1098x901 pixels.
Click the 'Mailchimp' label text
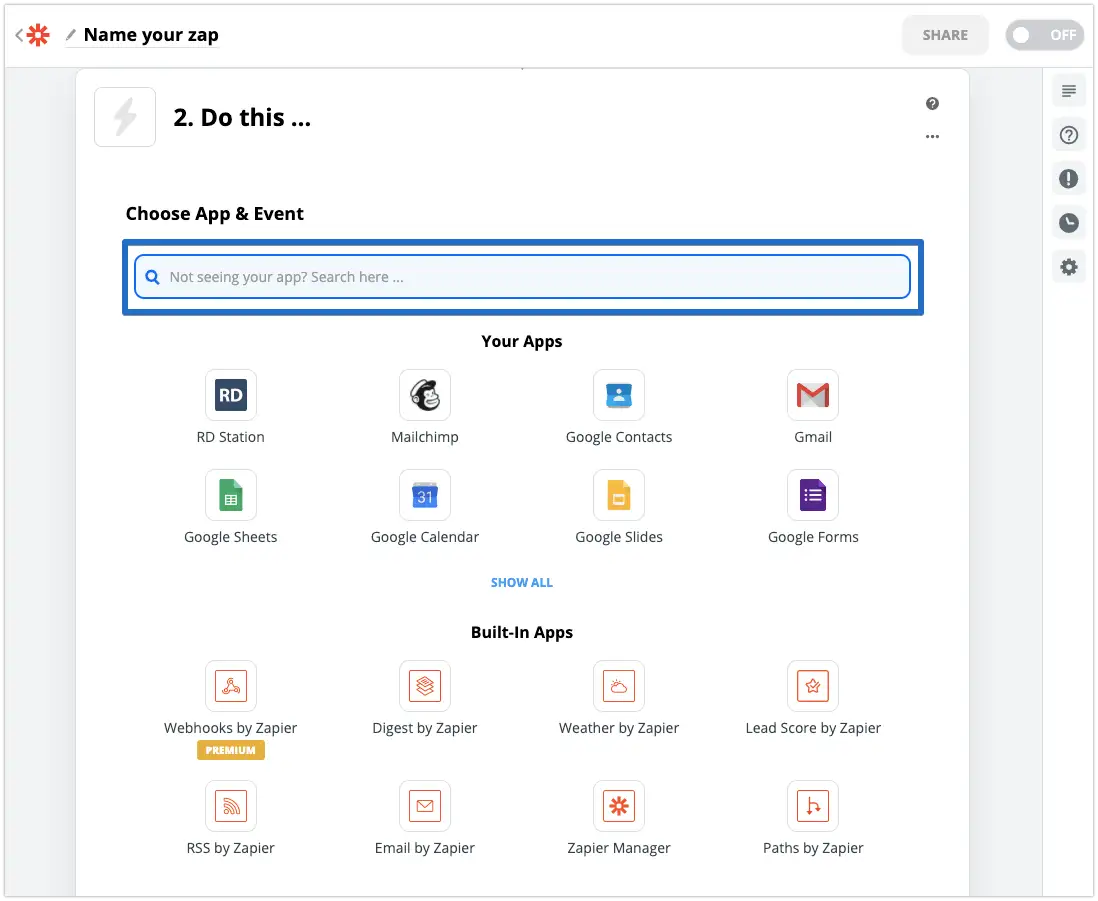[x=425, y=438]
